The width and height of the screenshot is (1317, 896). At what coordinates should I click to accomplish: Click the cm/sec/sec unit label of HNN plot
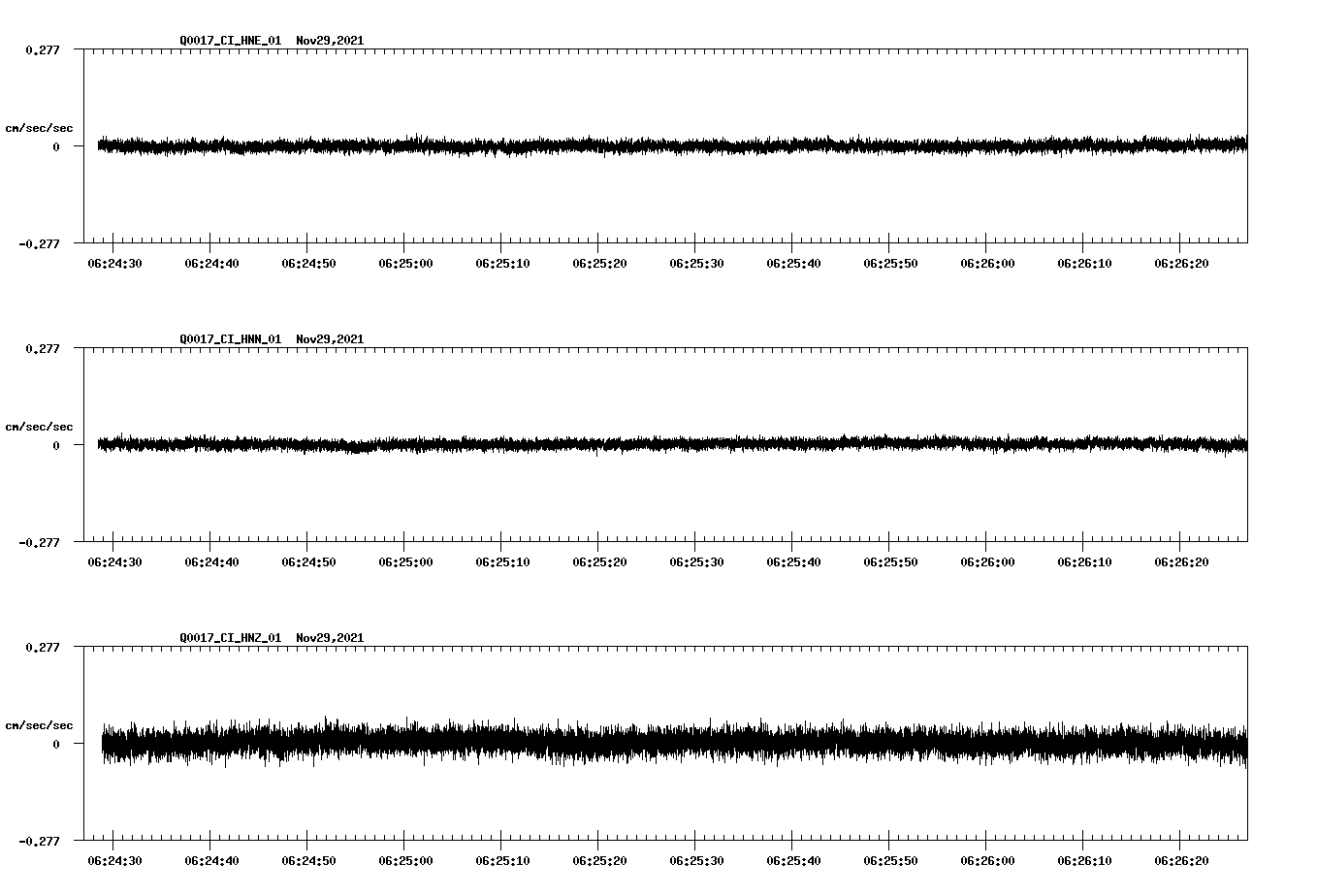coord(39,427)
